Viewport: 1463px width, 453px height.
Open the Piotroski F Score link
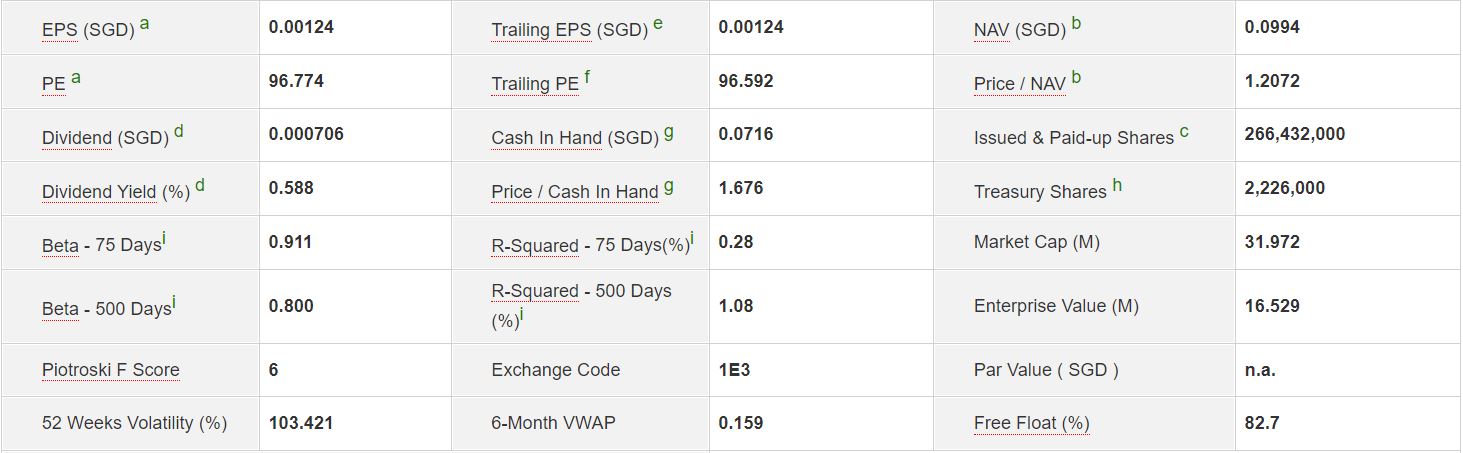(110, 370)
